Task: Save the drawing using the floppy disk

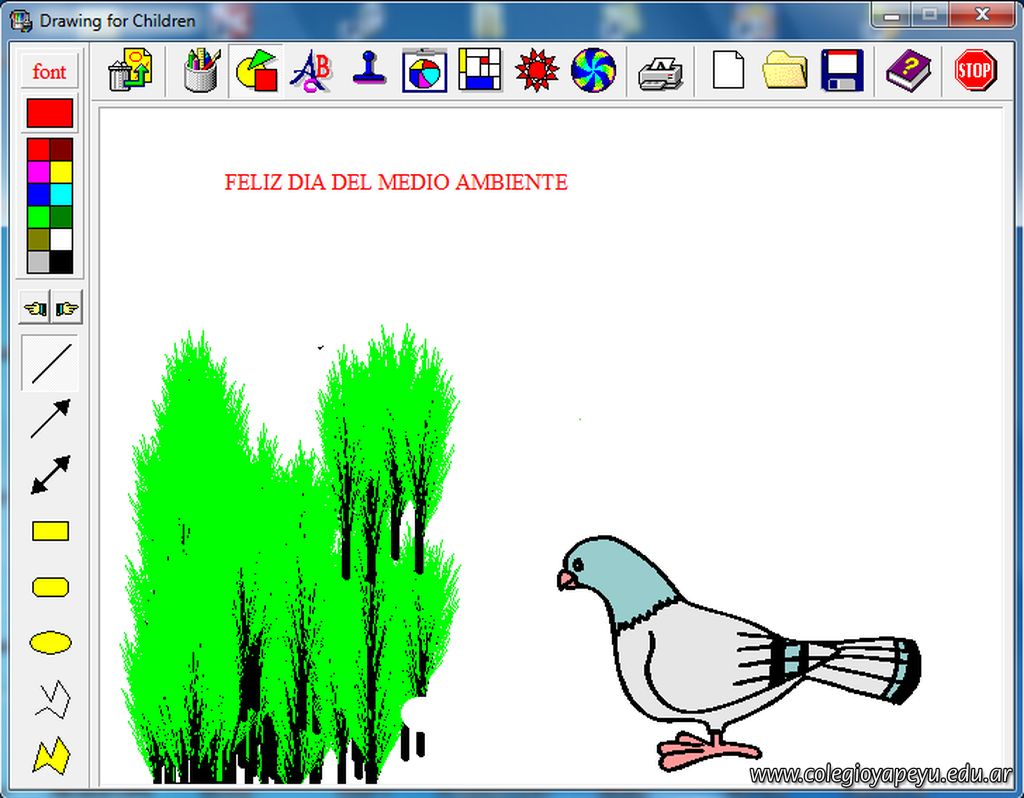Action: 841,71
